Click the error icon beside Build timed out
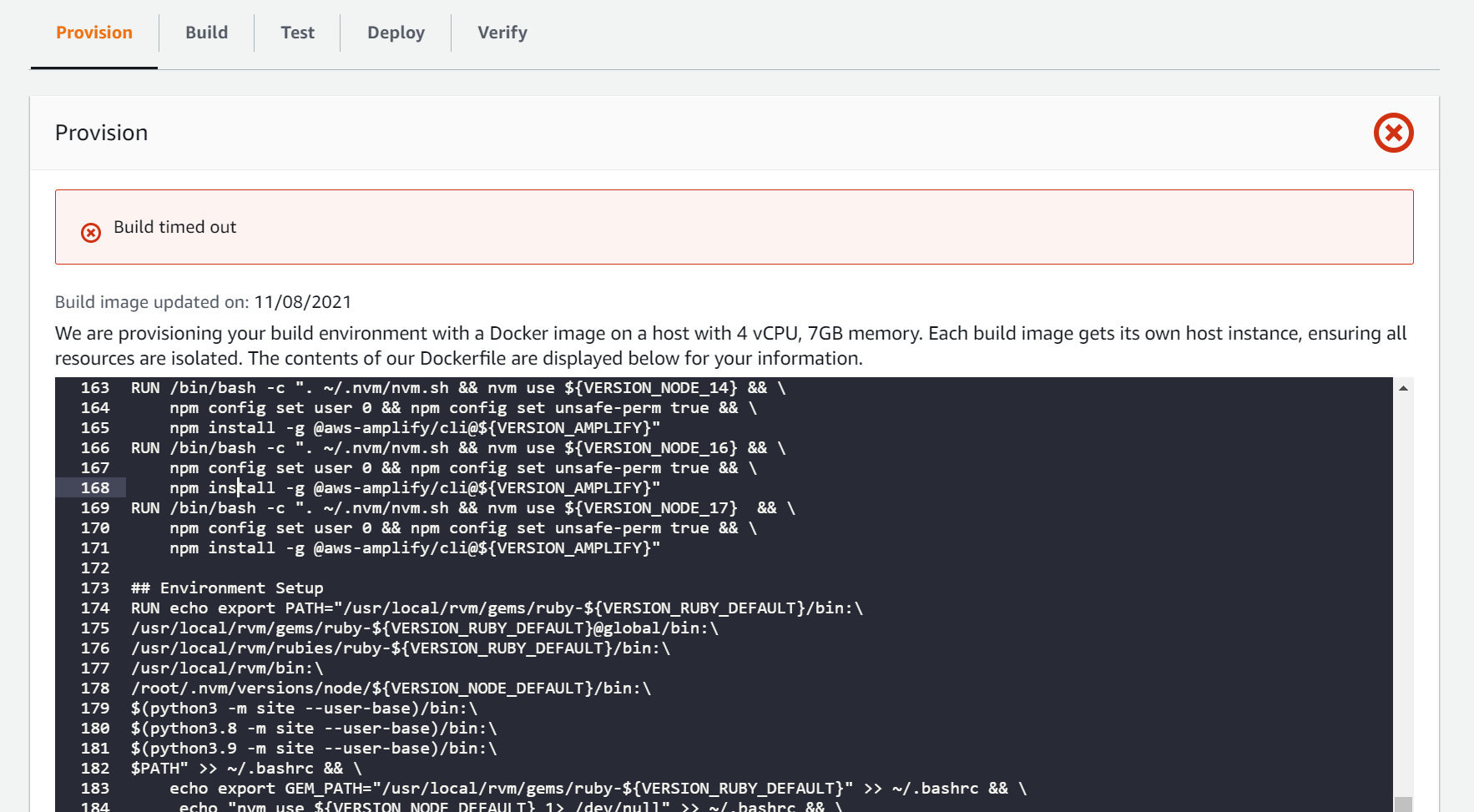The width and height of the screenshot is (1474, 812). click(x=91, y=232)
